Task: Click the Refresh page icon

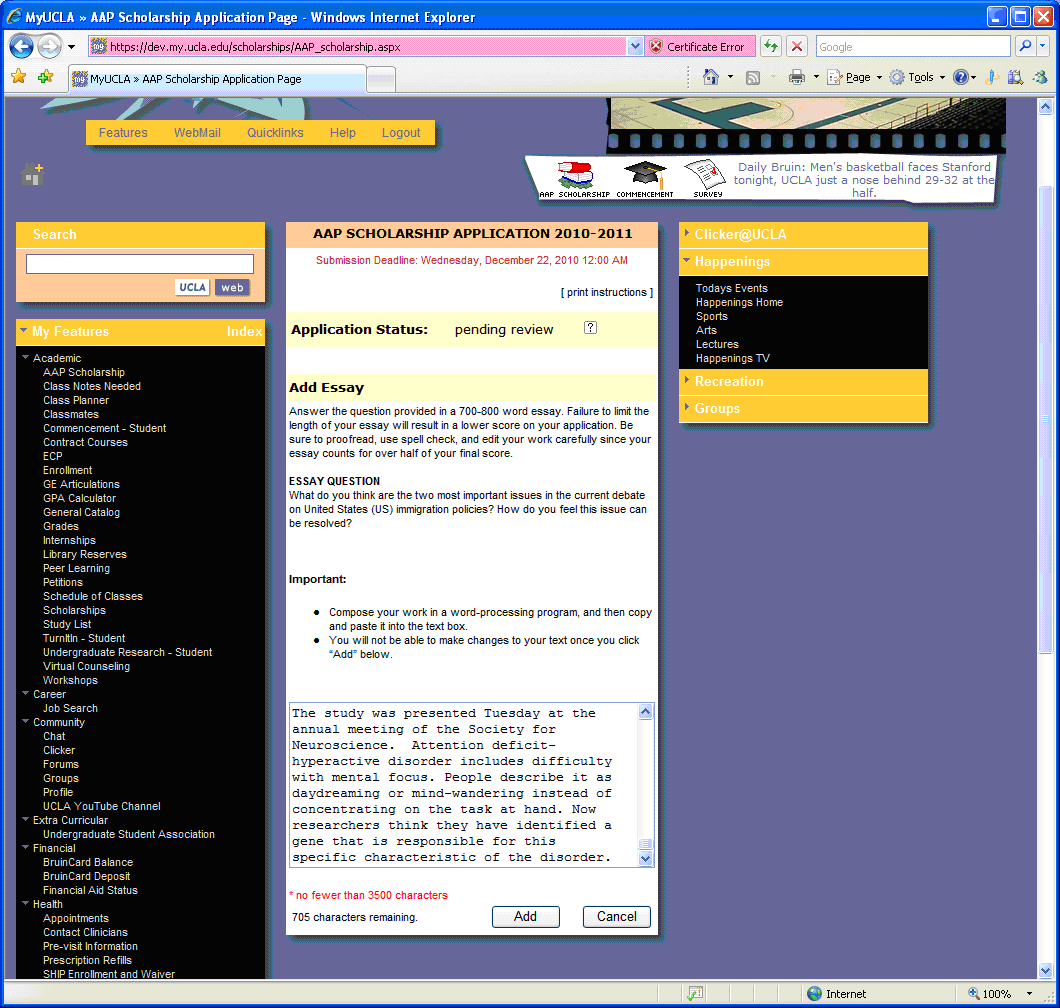Action: (771, 46)
